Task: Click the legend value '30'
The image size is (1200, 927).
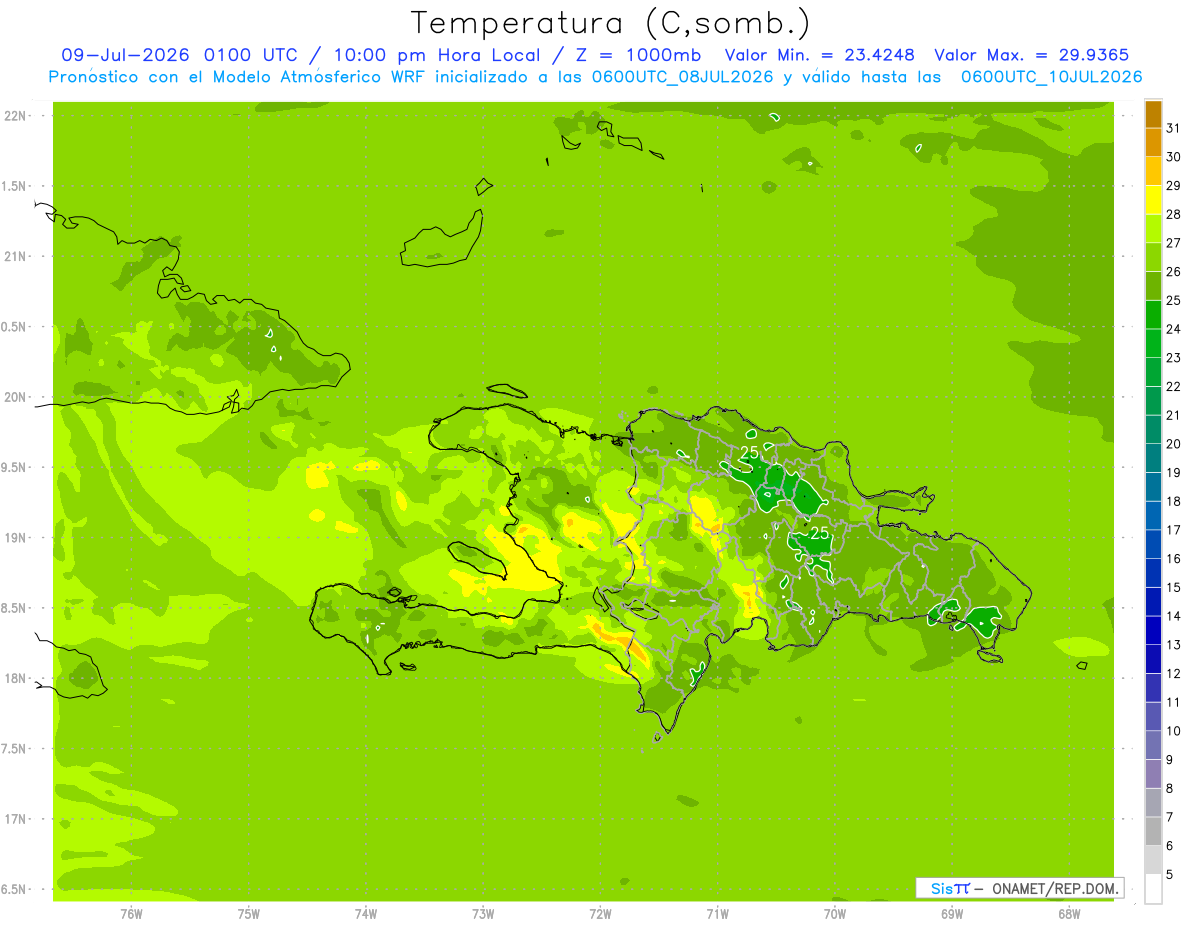Action: tap(1173, 157)
